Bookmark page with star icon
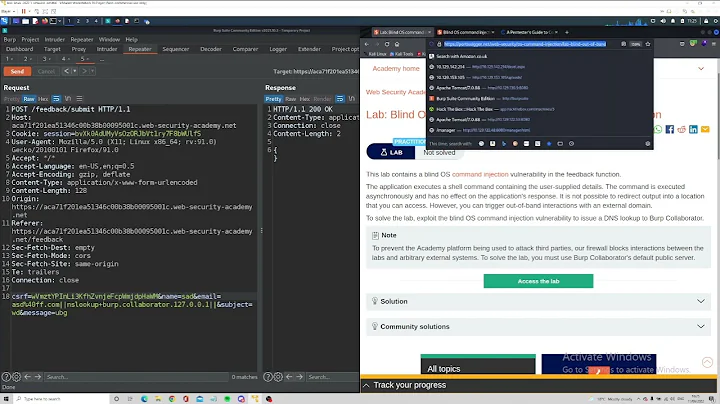The height and width of the screenshot is (404, 720). pyautogui.click(x=648, y=44)
